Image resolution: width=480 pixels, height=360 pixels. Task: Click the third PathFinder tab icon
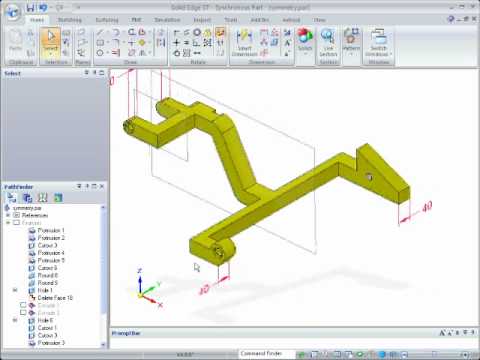43,198
